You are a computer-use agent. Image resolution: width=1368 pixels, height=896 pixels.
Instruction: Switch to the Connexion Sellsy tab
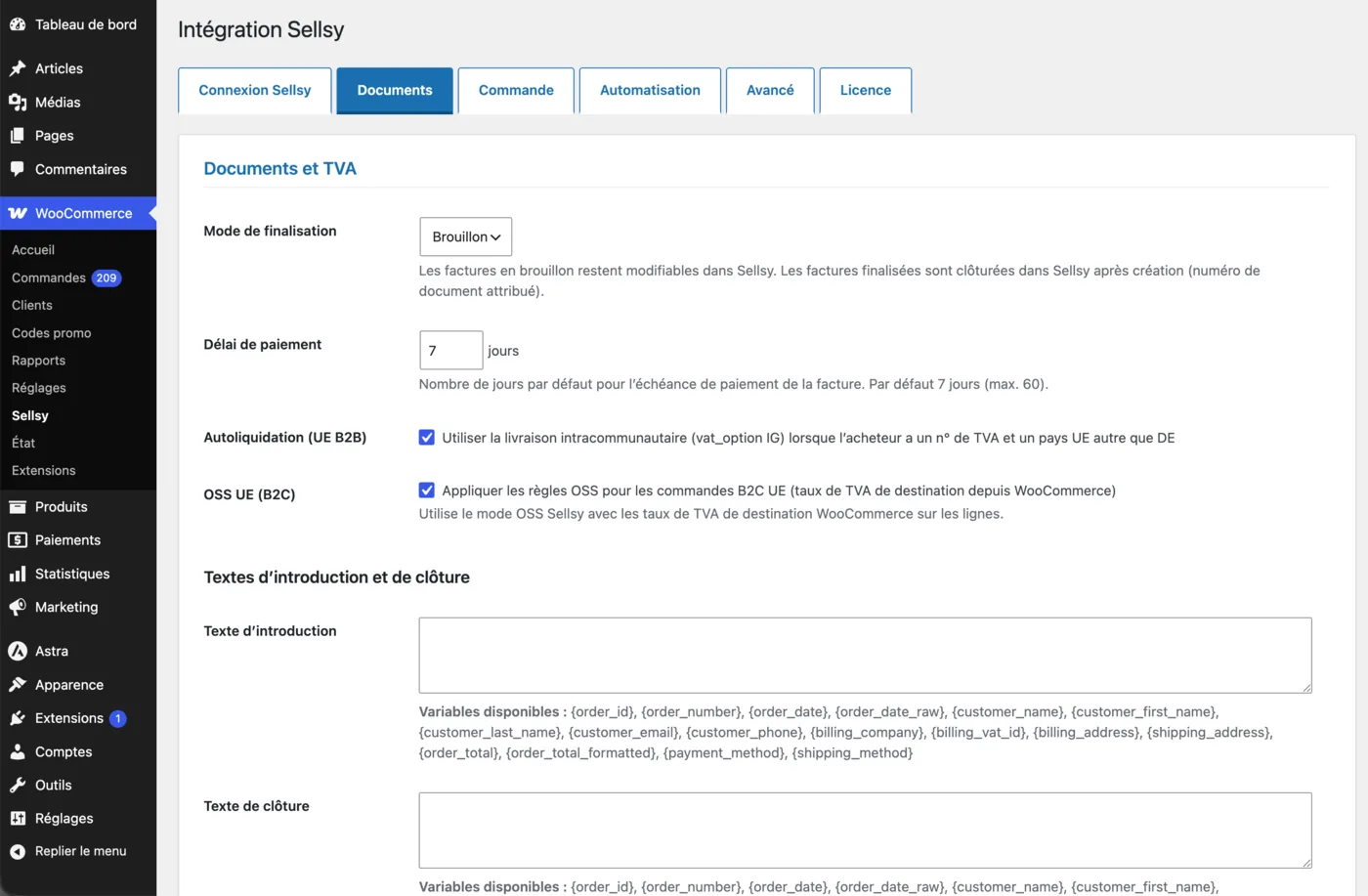(x=255, y=90)
